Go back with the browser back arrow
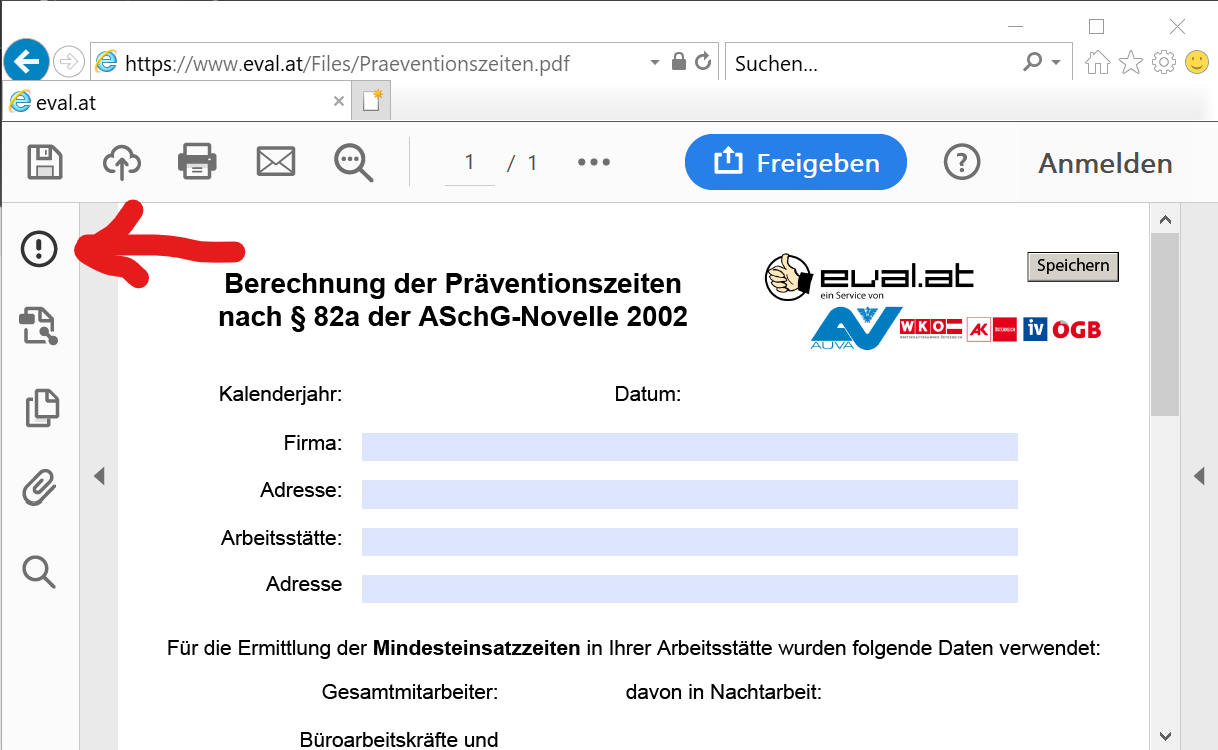 tap(25, 62)
